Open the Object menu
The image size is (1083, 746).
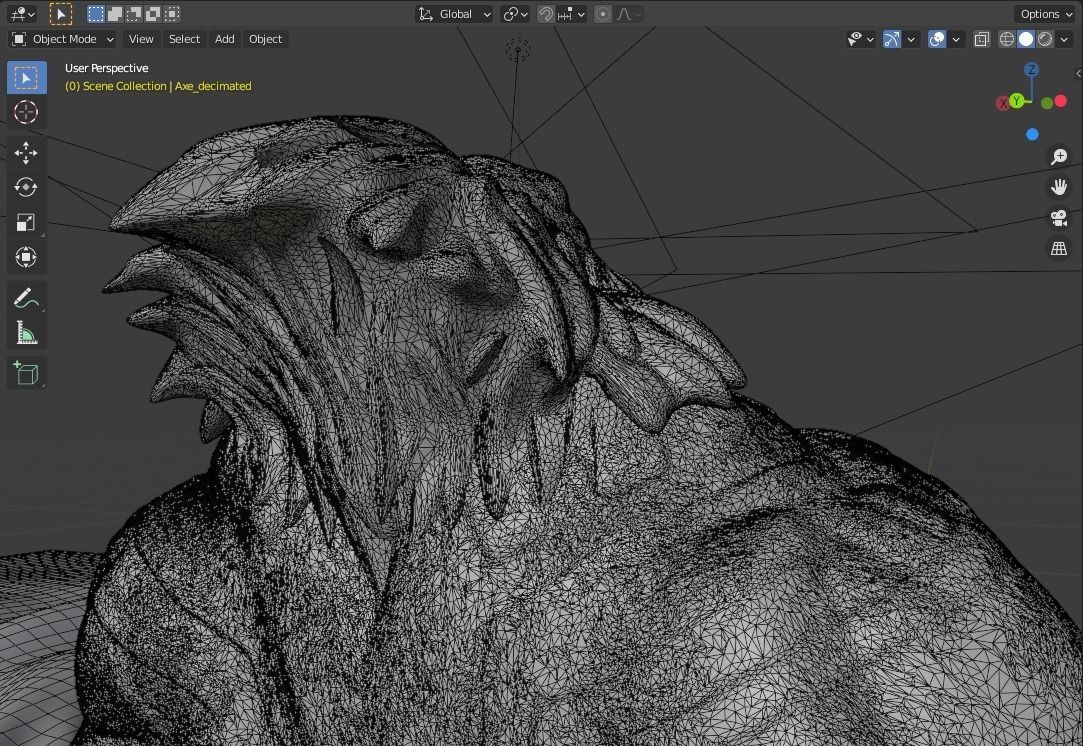tap(265, 39)
